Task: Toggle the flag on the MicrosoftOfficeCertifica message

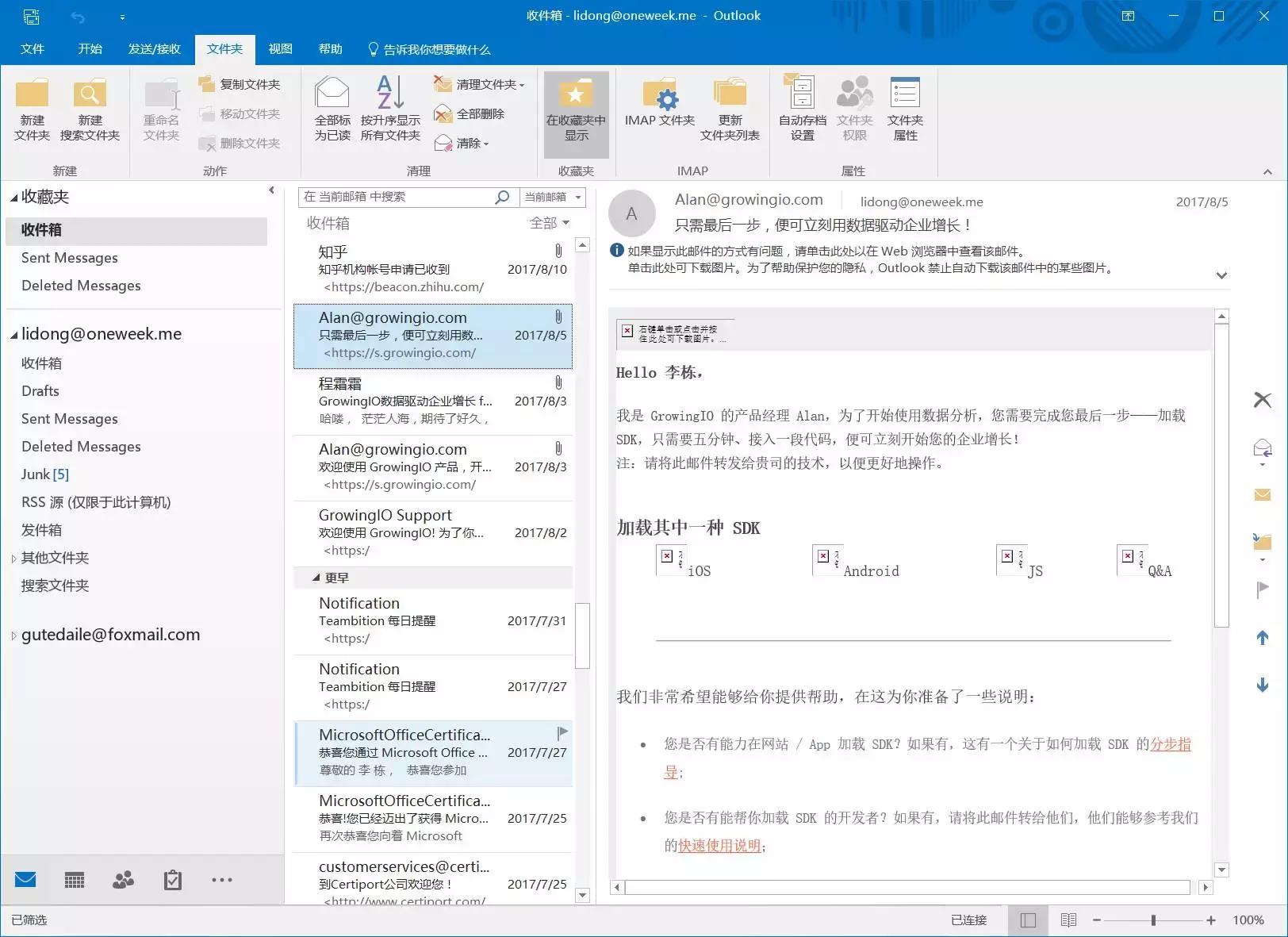Action: pyautogui.click(x=562, y=732)
